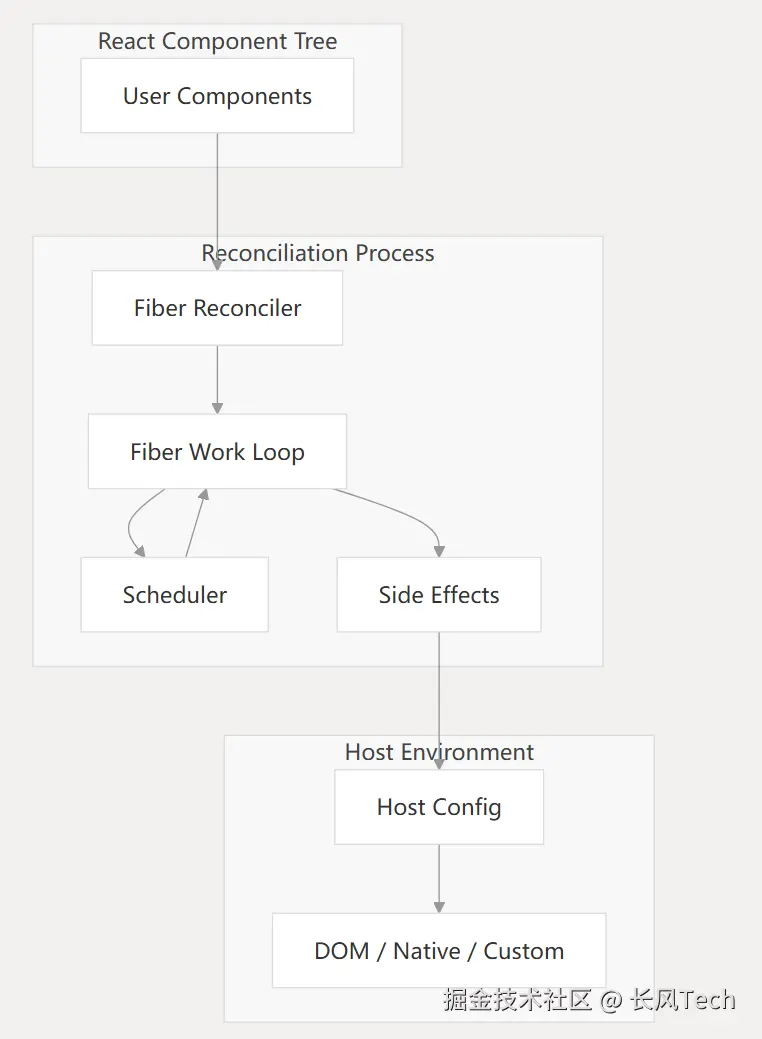Click the 长风Tech author watermark
The width and height of the screenshot is (762, 1039).
pyautogui.click(x=683, y=1000)
